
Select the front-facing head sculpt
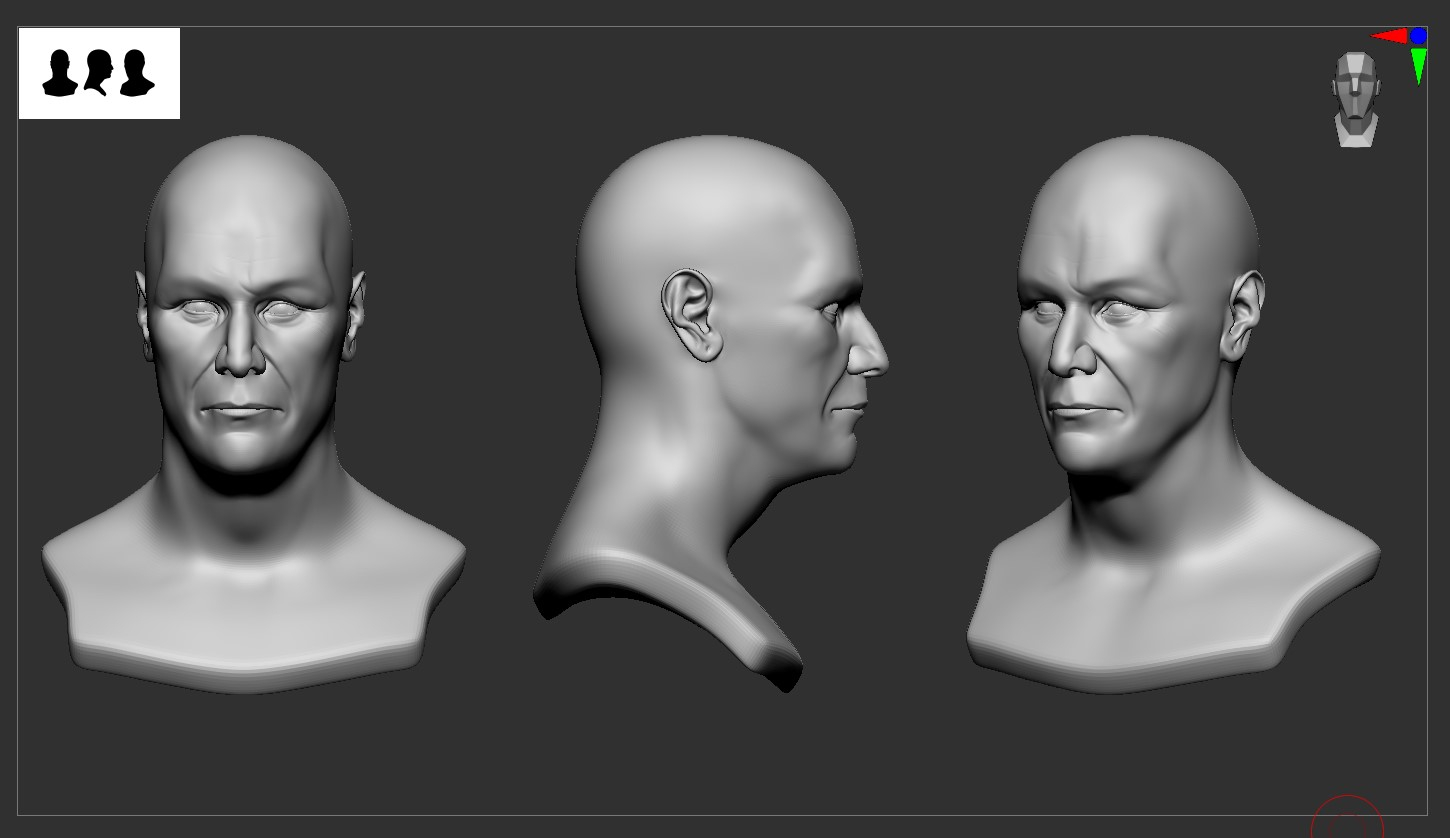click(x=253, y=414)
